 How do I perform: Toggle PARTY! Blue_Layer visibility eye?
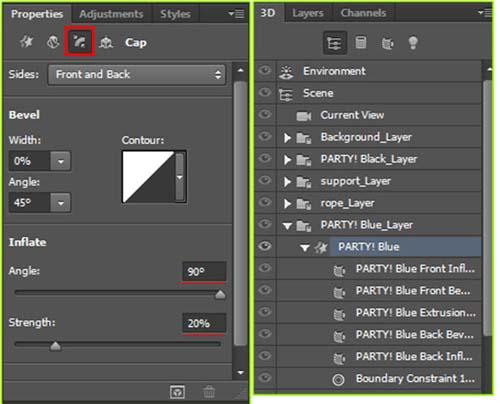point(265,224)
